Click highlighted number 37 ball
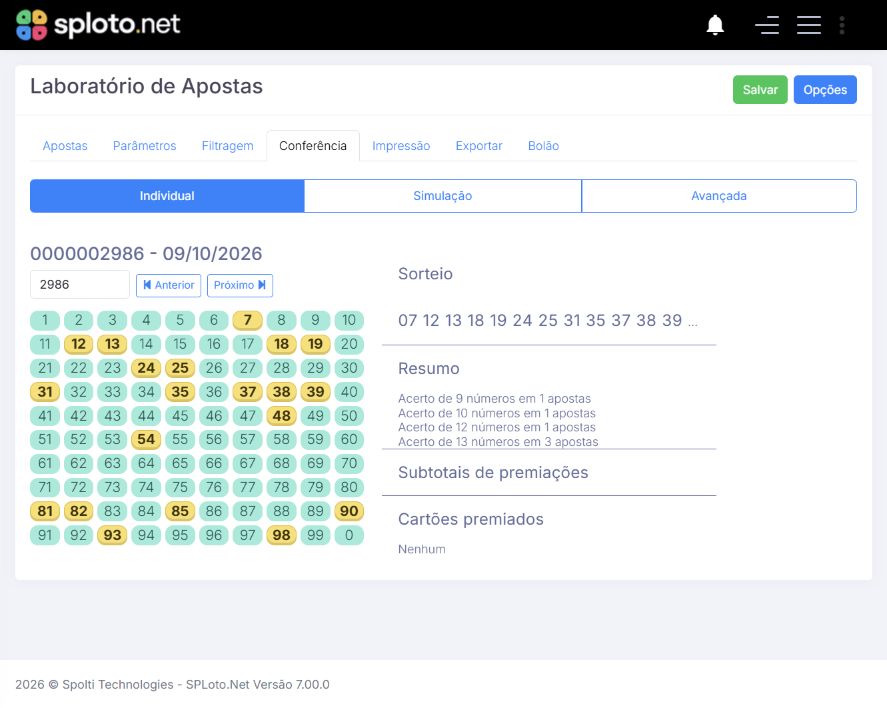The image size is (887, 708). (x=247, y=392)
